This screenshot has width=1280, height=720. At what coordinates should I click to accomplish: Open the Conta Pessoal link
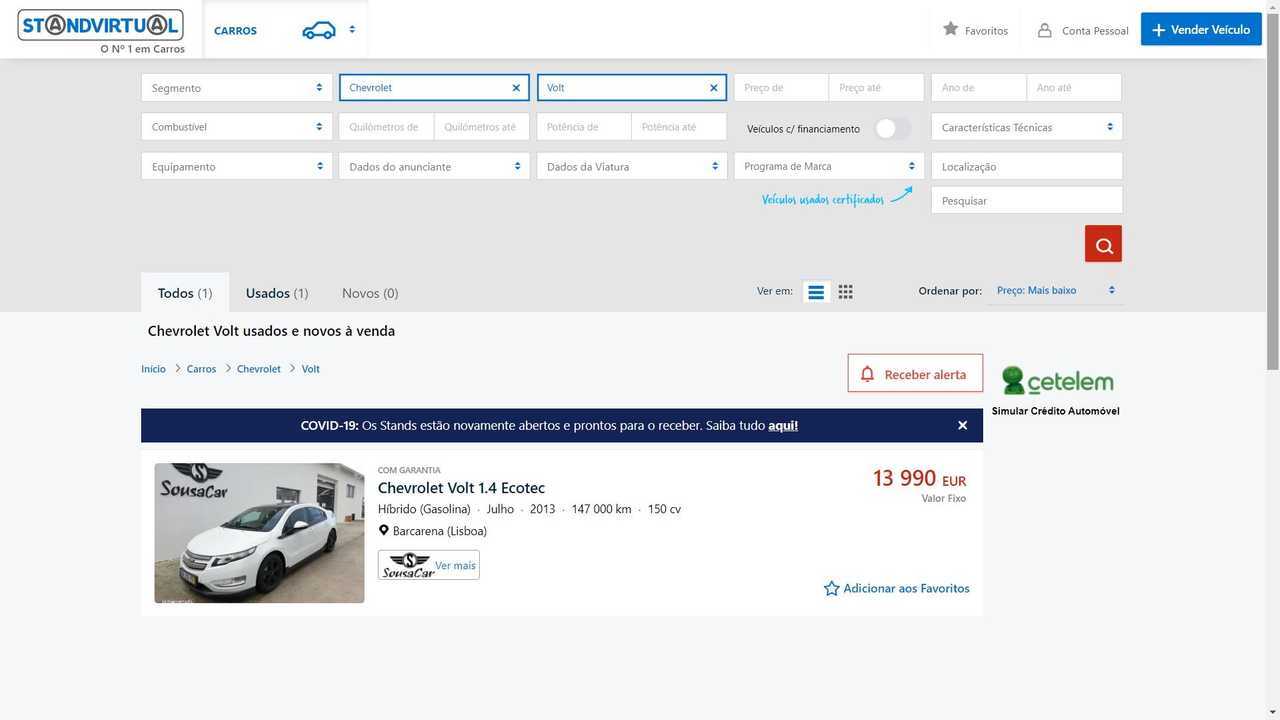tap(1095, 31)
